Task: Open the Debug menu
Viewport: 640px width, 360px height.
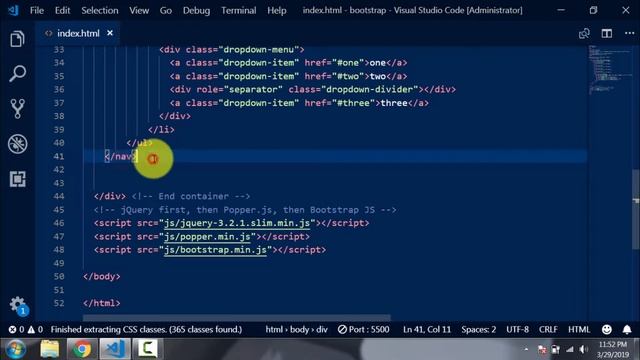Action: click(x=196, y=10)
